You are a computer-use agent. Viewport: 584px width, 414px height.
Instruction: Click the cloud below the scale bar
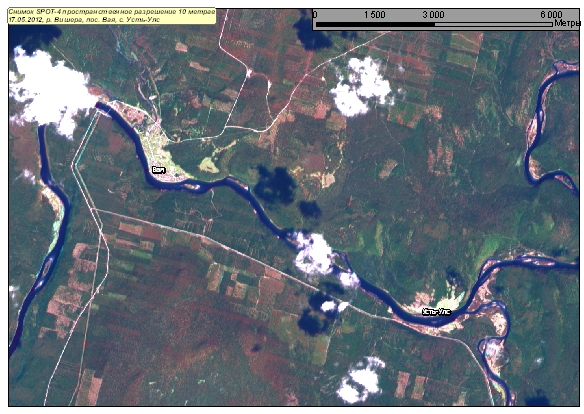361,87
